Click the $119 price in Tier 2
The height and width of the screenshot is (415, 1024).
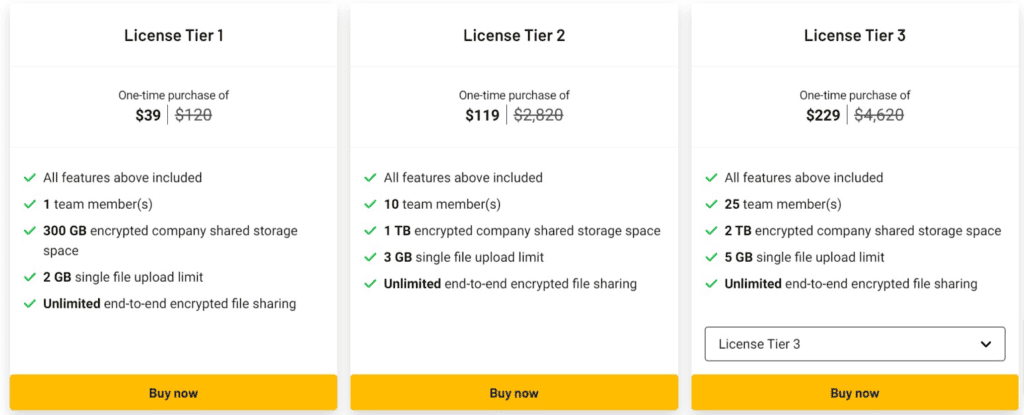(482, 115)
